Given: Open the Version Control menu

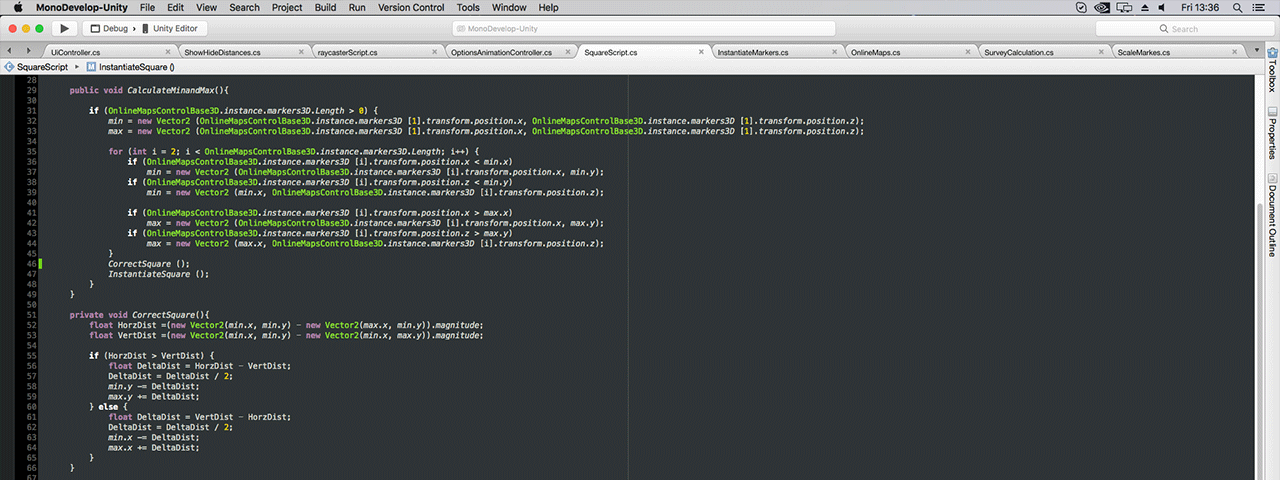Looking at the screenshot, I should coord(411,7).
